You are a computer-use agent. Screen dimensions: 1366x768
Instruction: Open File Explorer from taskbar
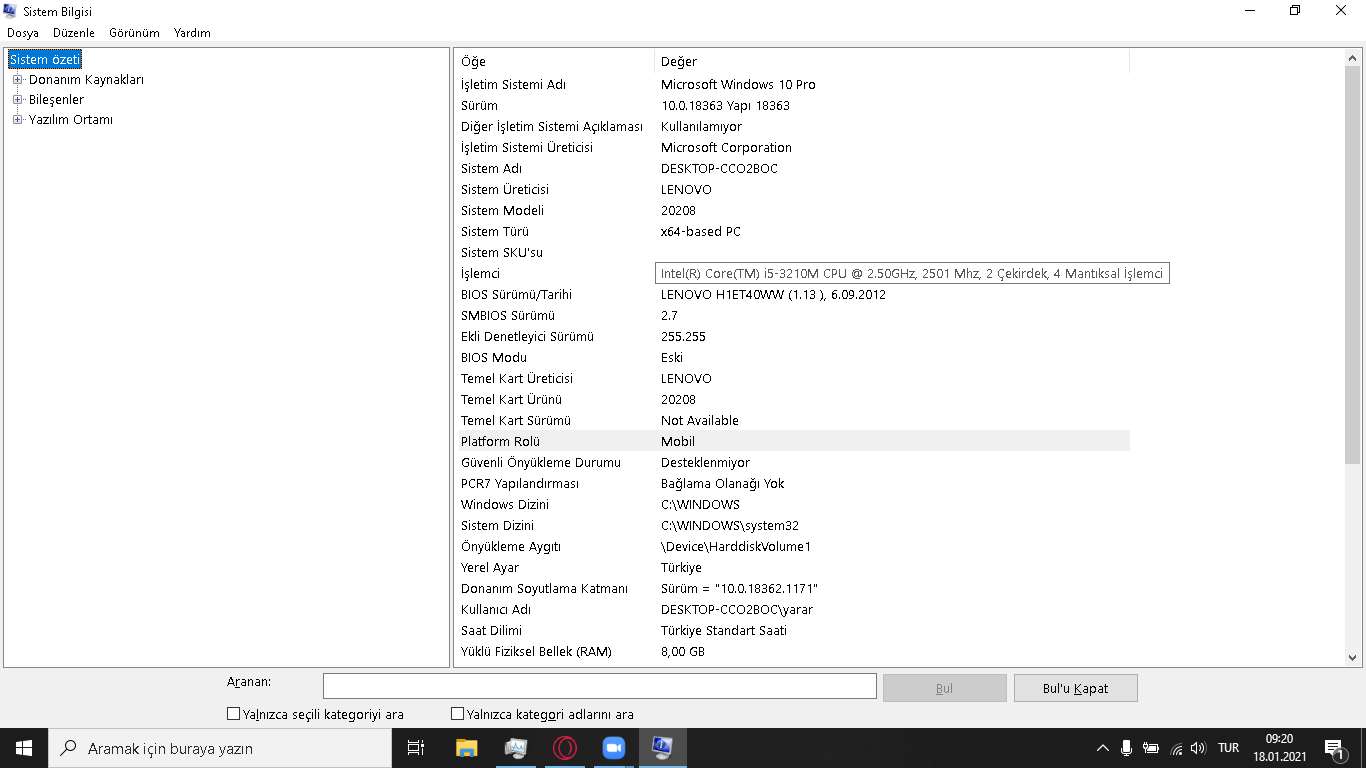coord(466,748)
